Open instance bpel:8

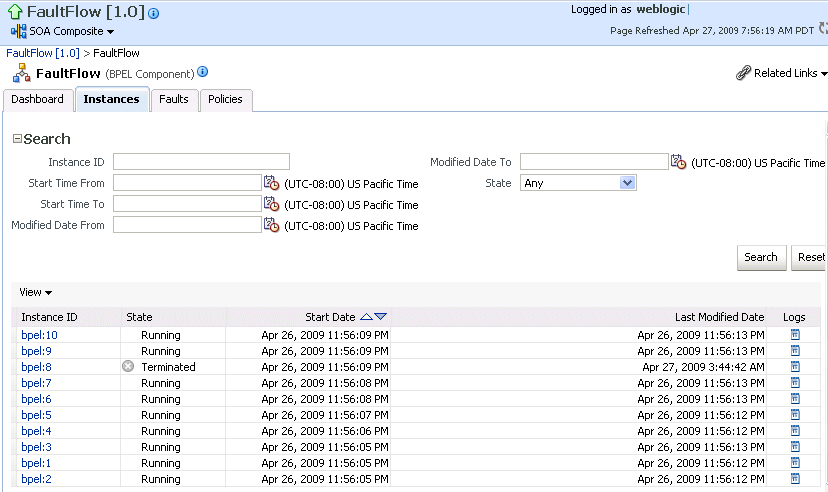click(x=36, y=367)
